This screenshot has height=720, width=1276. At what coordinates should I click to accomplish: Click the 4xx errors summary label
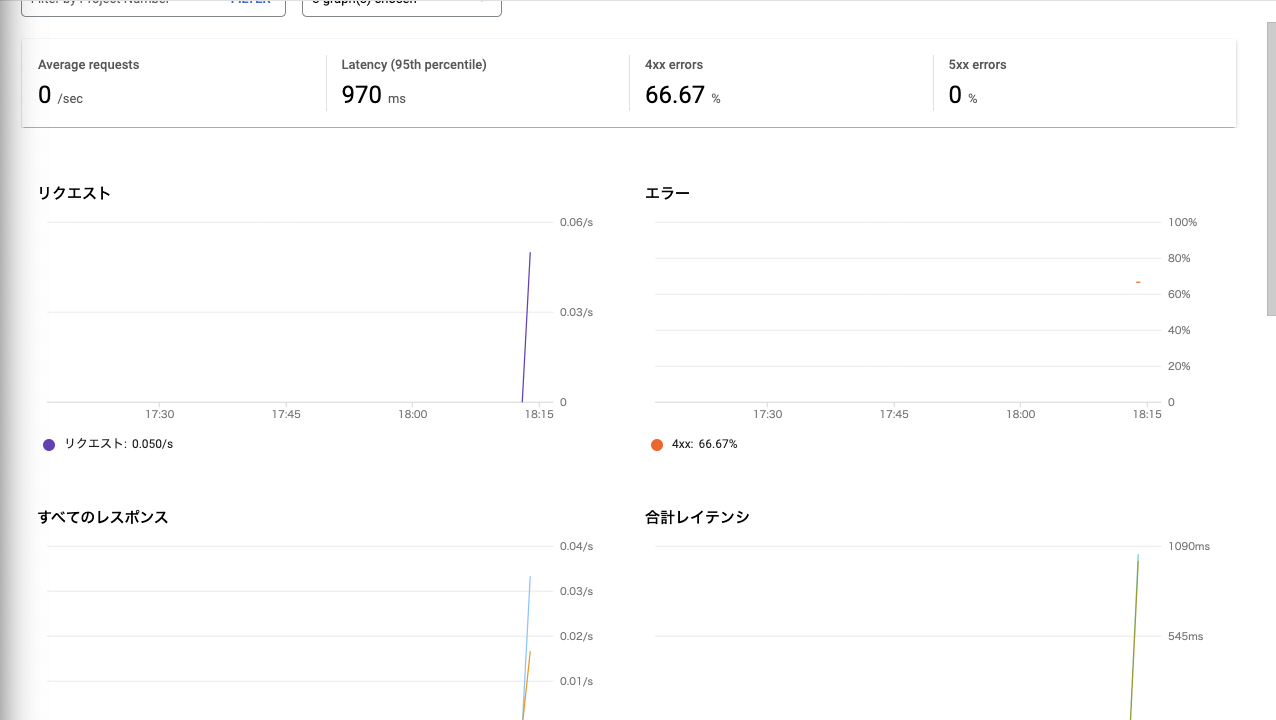tap(674, 65)
